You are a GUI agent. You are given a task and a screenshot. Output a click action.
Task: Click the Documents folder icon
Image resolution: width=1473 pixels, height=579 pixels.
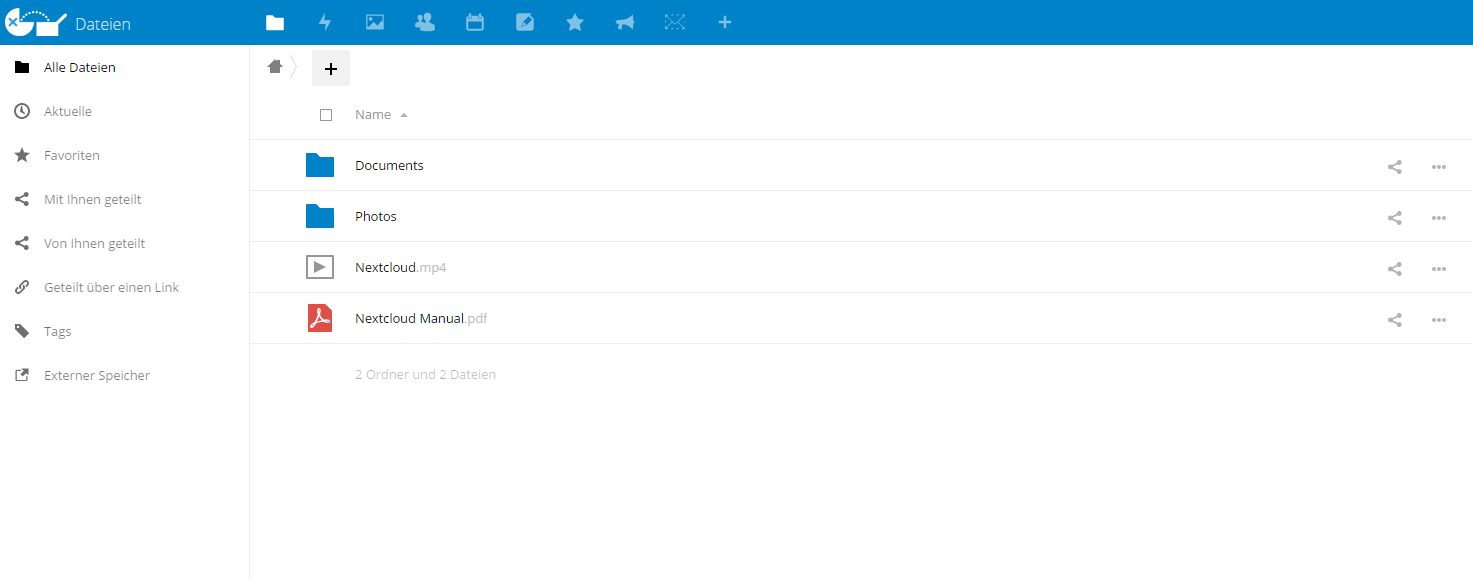tap(320, 165)
